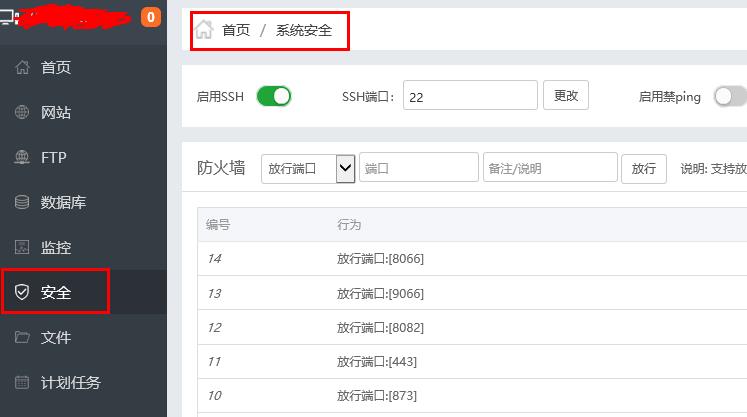Click the shield icon beside 安全

point(22,292)
